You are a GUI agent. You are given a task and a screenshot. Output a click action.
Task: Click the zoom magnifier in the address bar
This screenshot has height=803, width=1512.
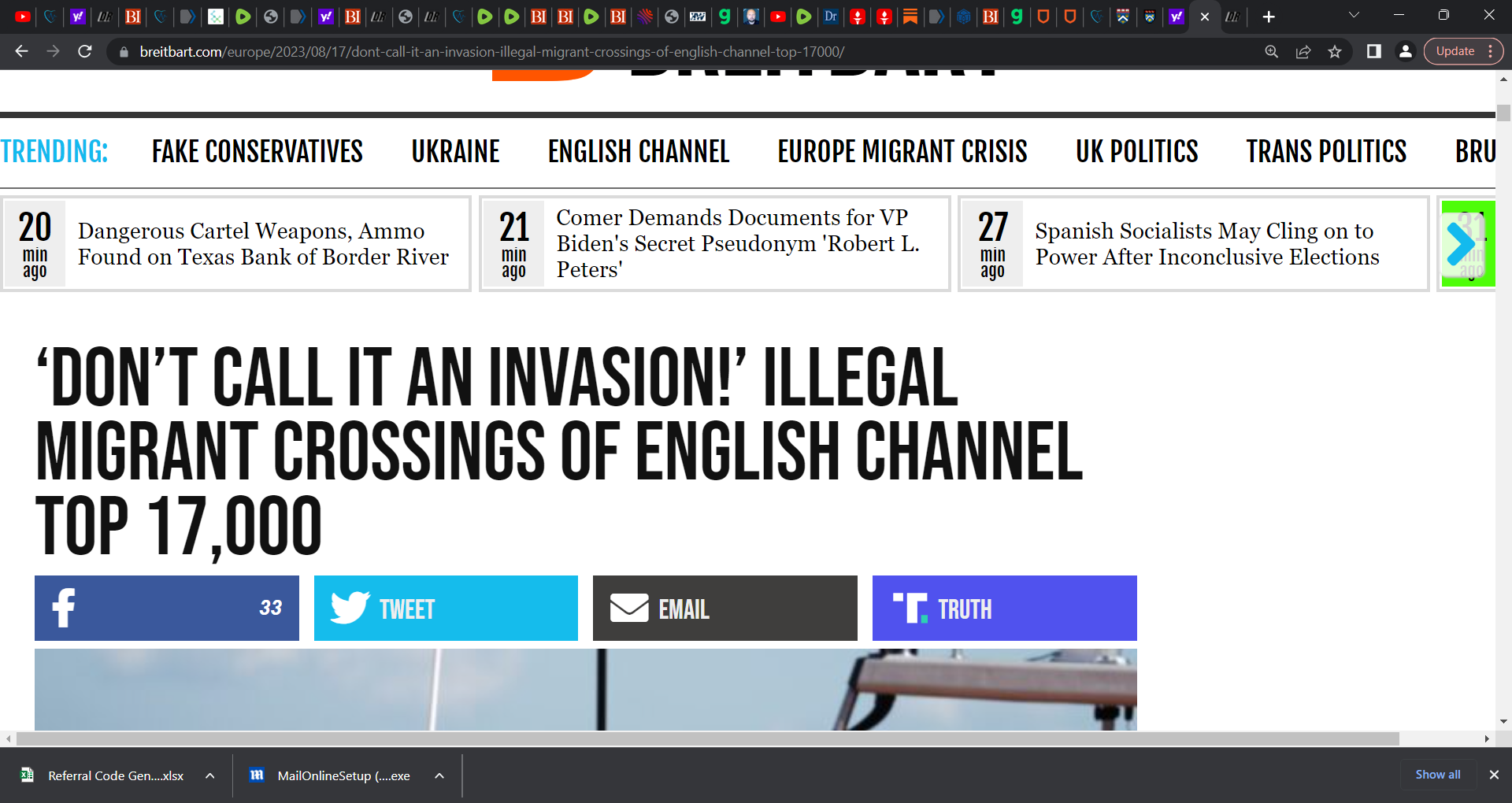coord(1272,51)
